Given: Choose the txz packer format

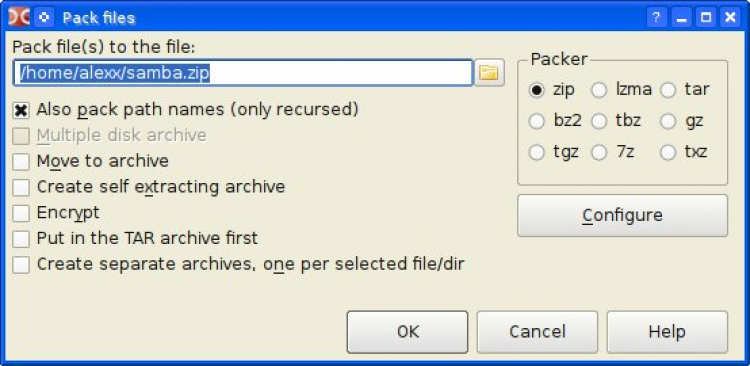Looking at the screenshot, I should [668, 153].
